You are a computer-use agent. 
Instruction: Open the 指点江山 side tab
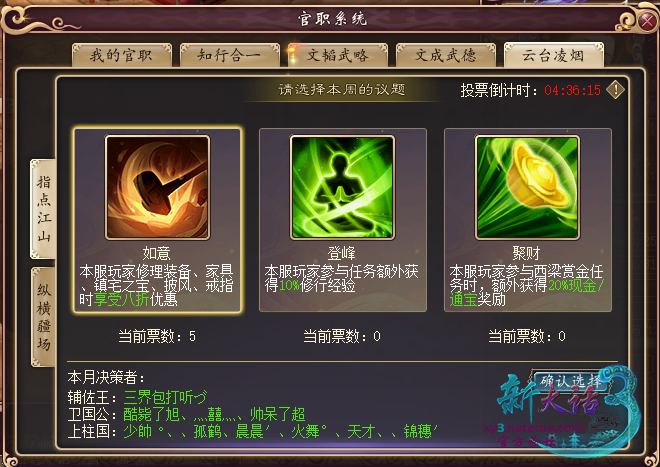43,209
